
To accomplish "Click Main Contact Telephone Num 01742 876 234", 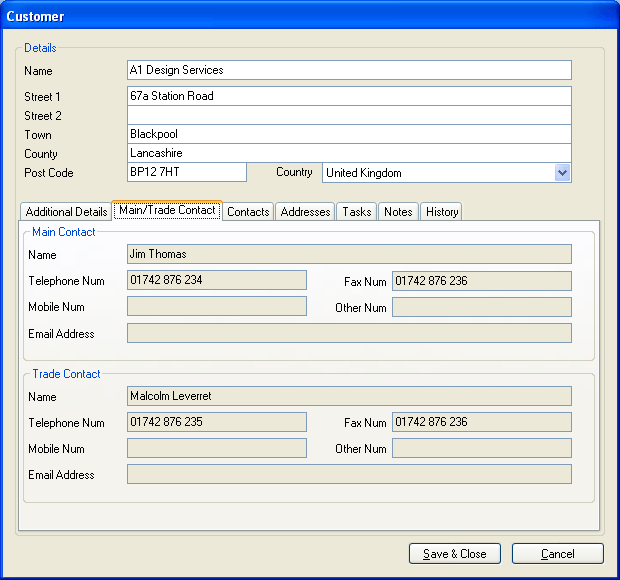I will tap(217, 280).
